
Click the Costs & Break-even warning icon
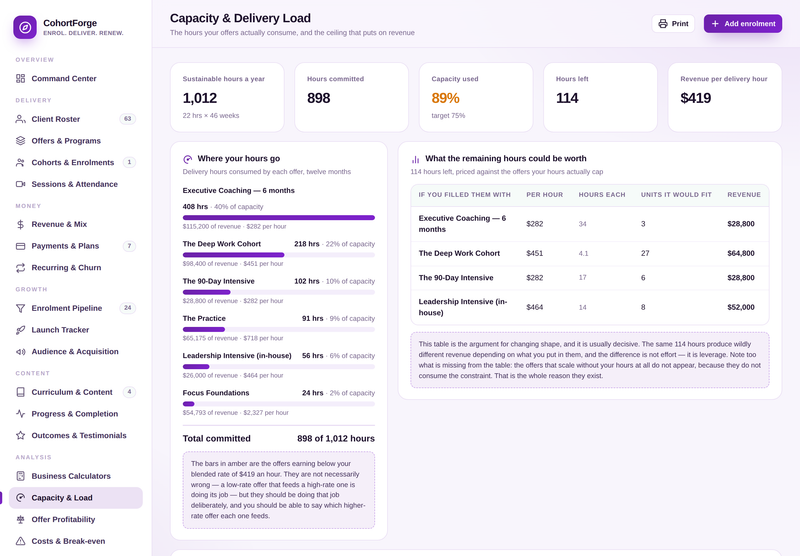(x=20, y=541)
